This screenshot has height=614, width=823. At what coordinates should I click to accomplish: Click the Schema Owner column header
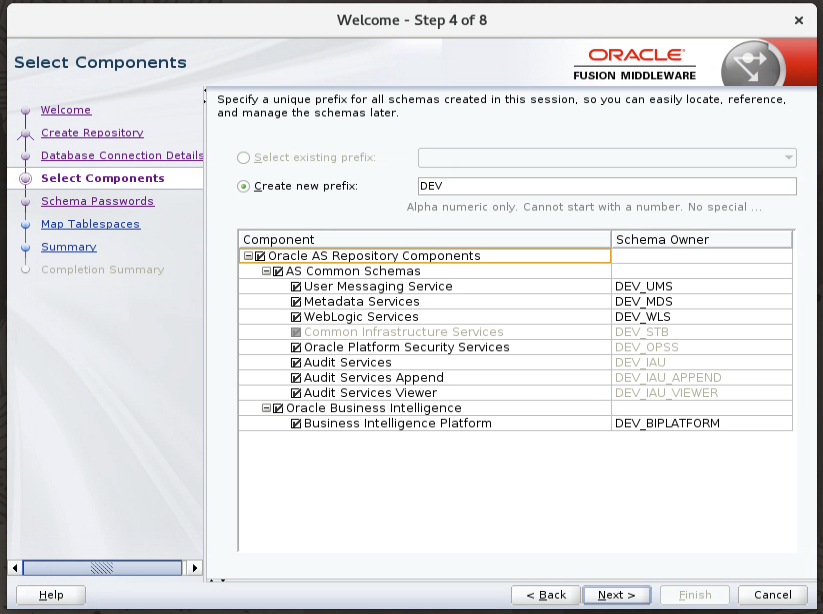click(x=702, y=239)
